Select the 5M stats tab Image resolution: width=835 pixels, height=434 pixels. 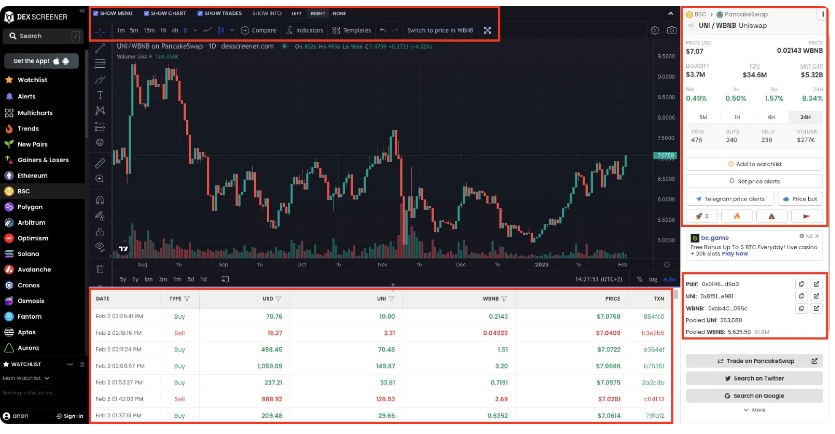(x=703, y=117)
